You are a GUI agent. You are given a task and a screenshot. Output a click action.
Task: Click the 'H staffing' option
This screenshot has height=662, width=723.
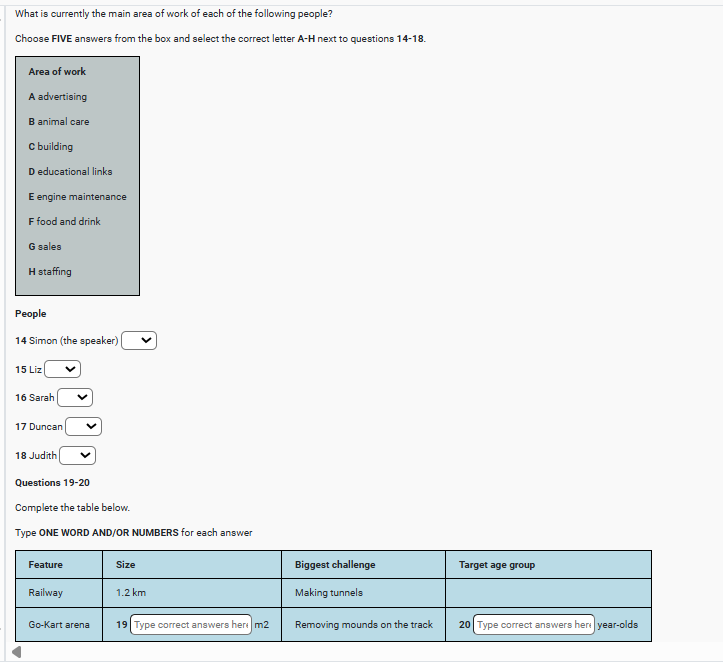point(50,272)
